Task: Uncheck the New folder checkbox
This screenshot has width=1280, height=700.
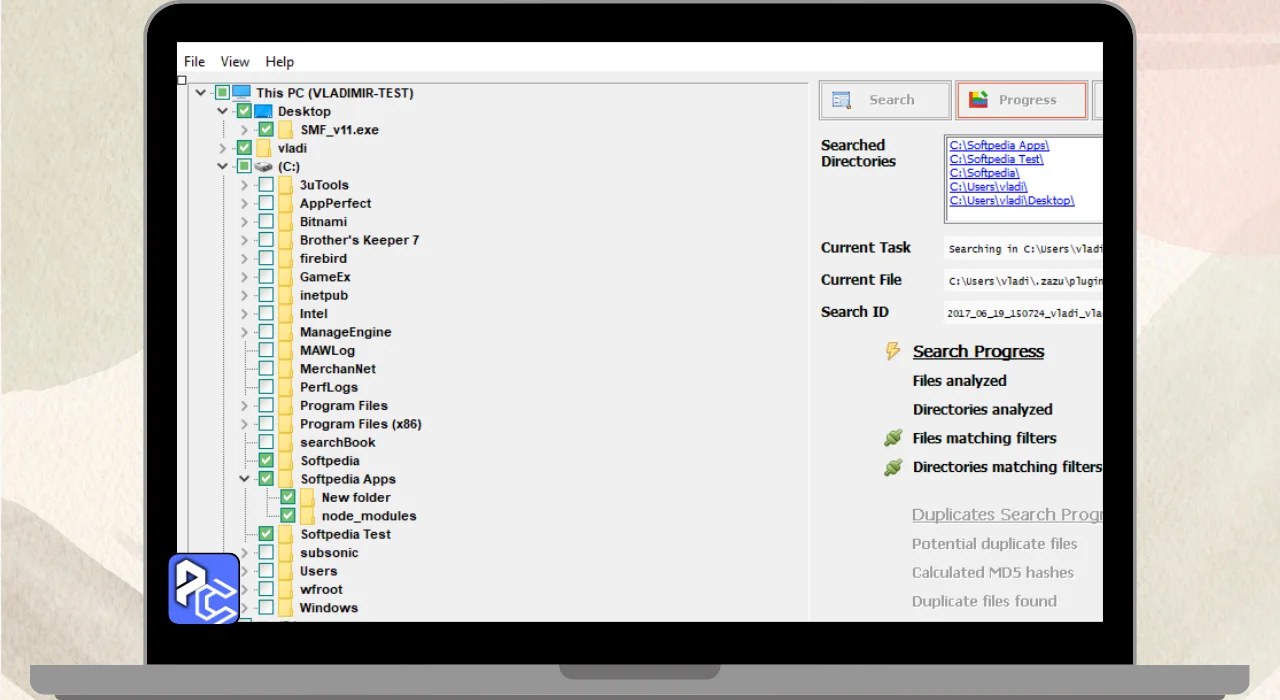Action: pyautogui.click(x=288, y=497)
